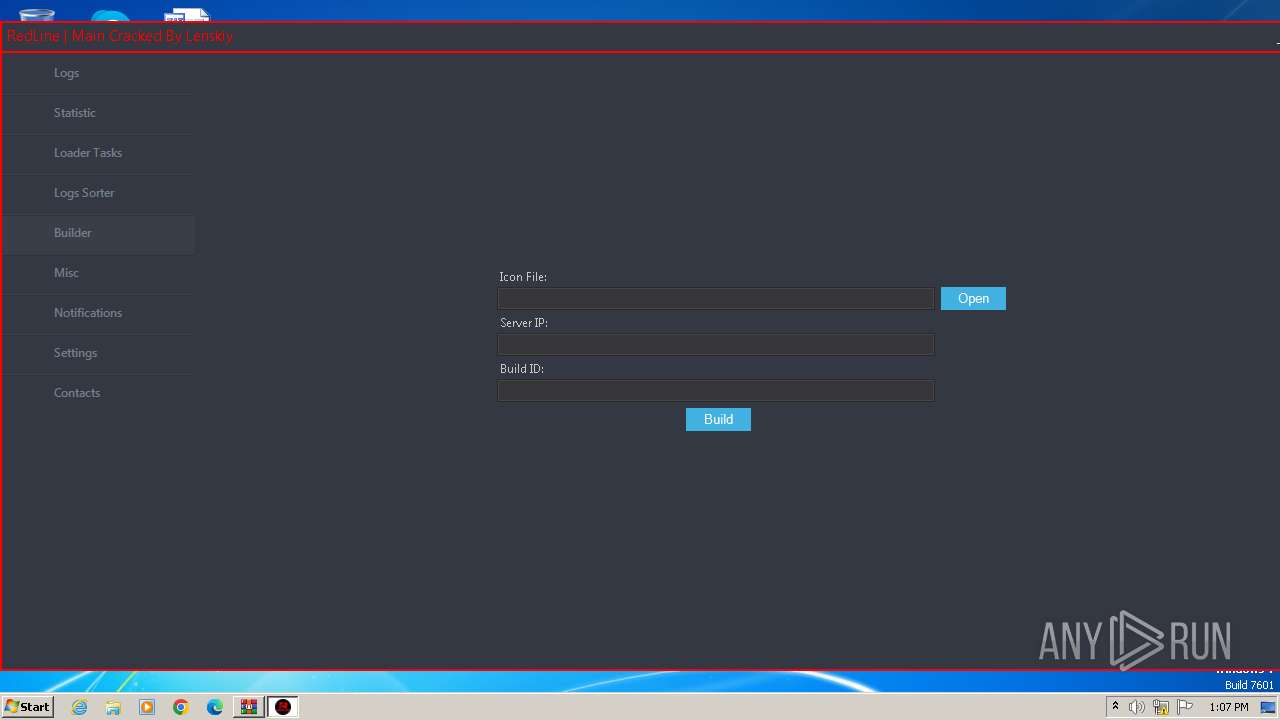Select the red RedLine app taskbar icon
The height and width of the screenshot is (720, 1280).
[283, 707]
